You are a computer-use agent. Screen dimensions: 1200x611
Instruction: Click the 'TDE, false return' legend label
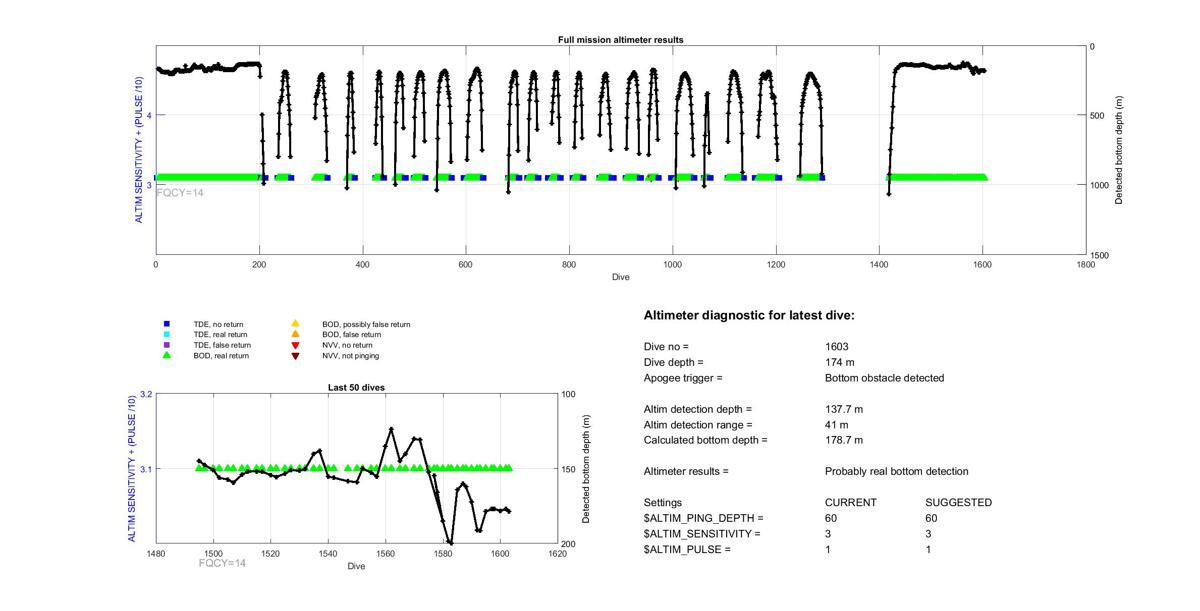tap(222, 345)
